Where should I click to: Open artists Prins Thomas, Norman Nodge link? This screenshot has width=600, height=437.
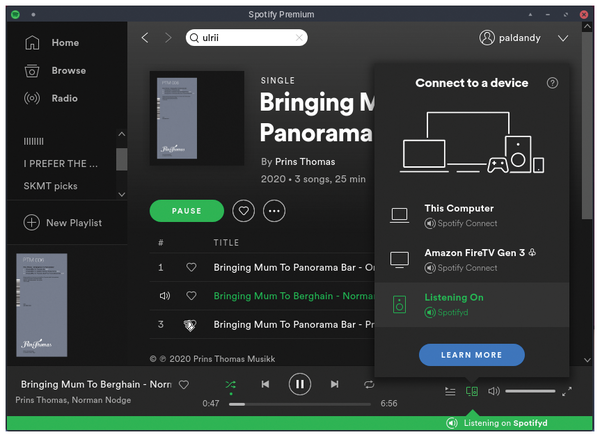tap(73, 400)
